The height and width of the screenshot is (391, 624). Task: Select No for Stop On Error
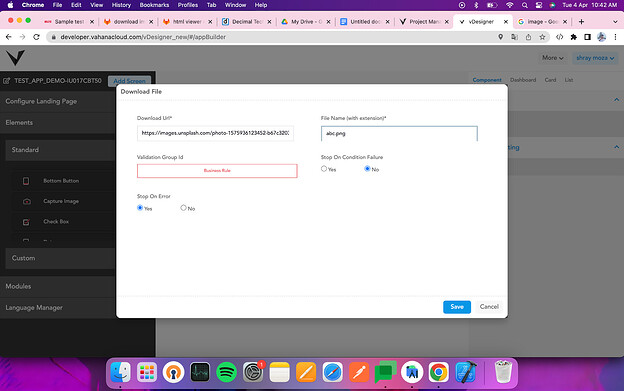tap(183, 208)
